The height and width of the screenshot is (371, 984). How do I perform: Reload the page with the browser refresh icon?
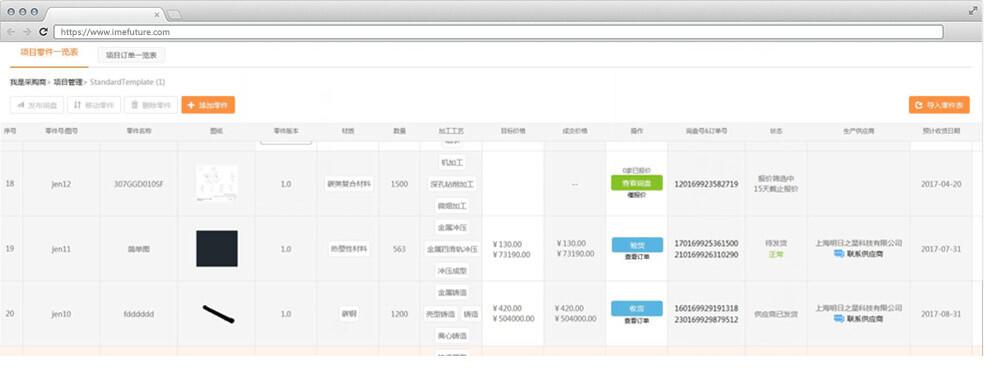[43, 31]
